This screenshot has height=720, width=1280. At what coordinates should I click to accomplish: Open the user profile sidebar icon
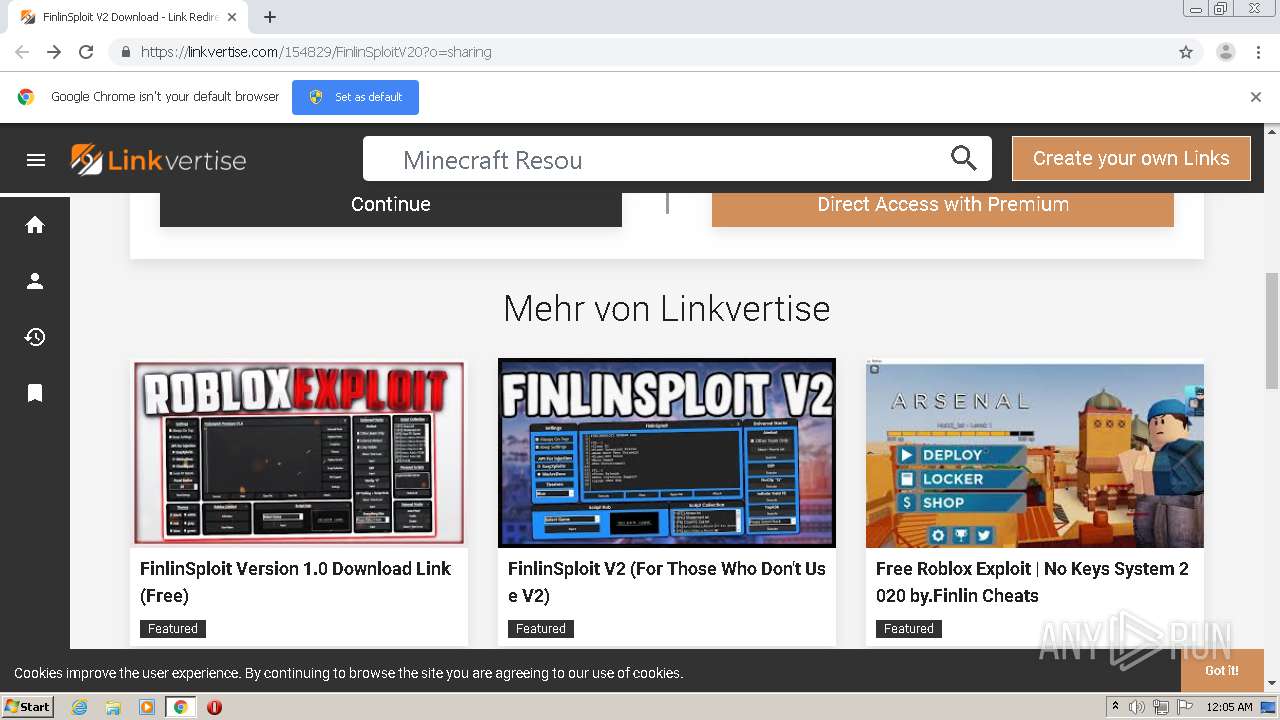35,281
